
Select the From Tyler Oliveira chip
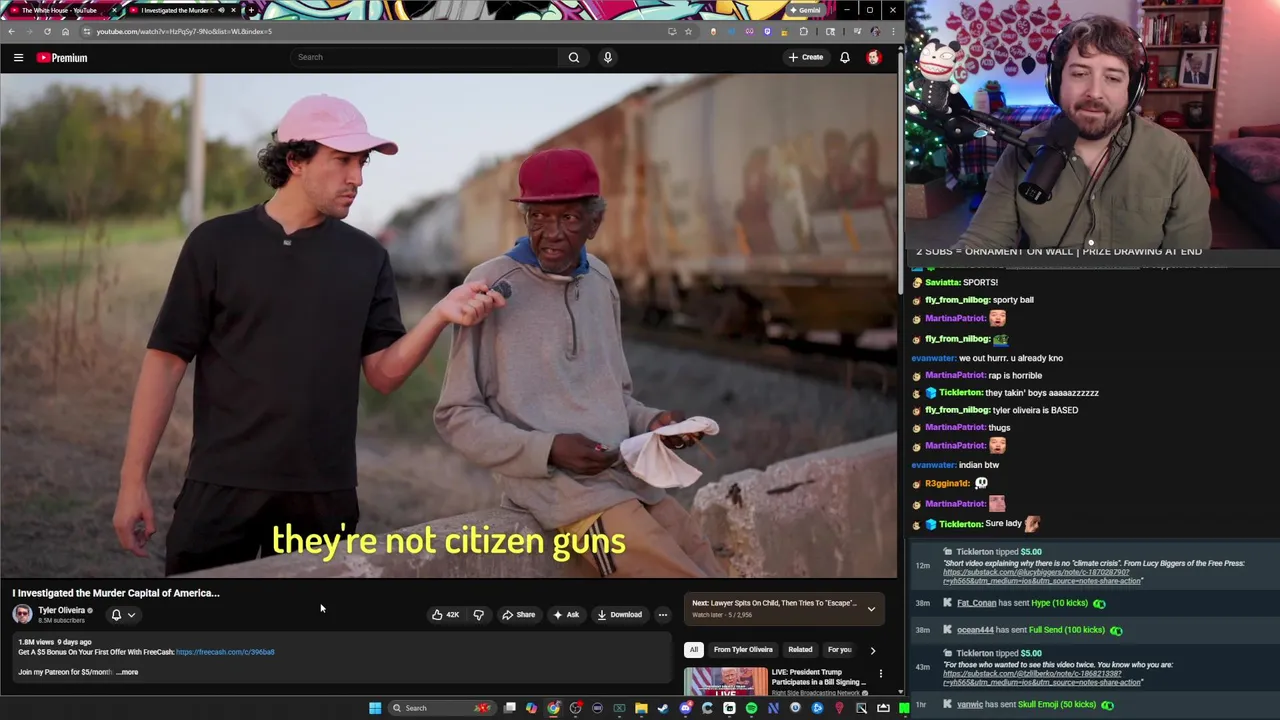point(743,650)
